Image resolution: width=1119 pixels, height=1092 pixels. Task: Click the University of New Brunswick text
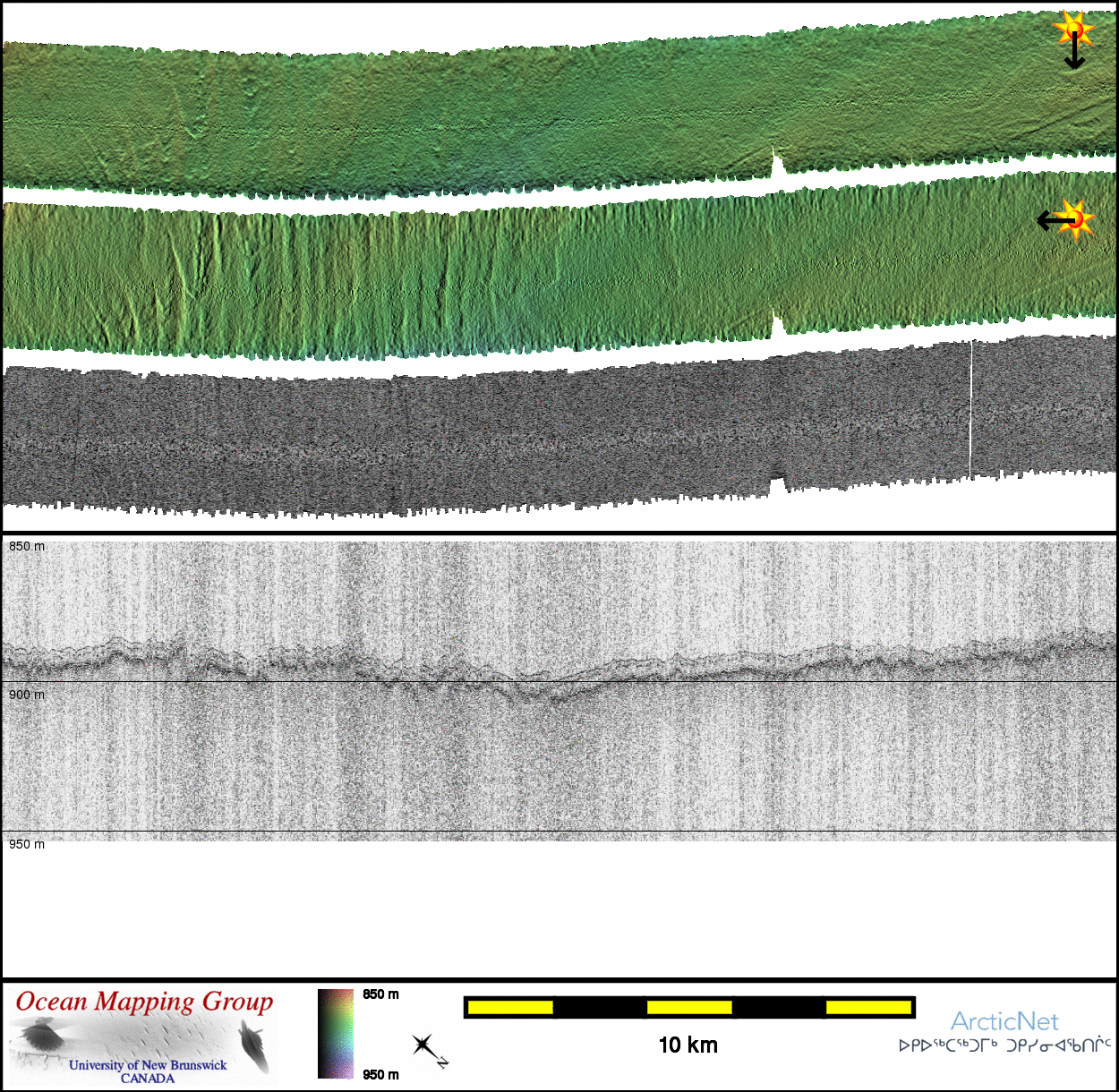(x=148, y=1065)
